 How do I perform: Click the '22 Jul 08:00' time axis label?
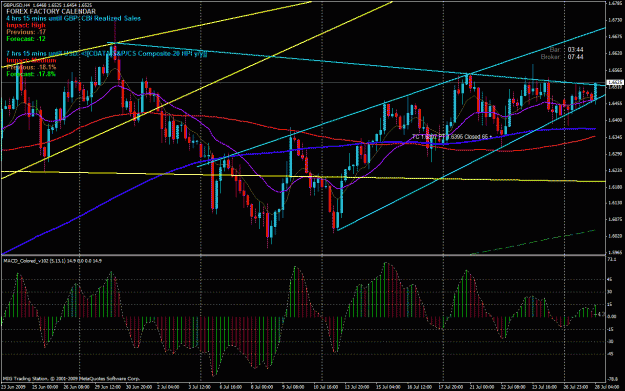click(x=513, y=387)
